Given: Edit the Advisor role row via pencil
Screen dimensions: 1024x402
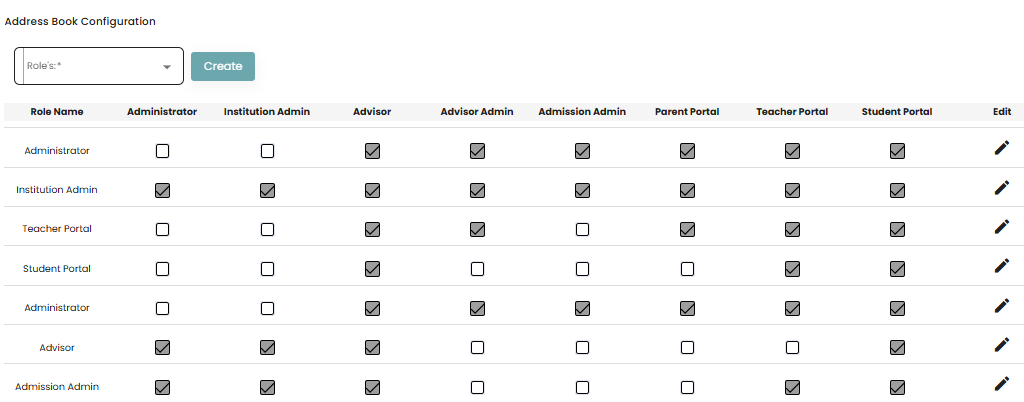Looking at the screenshot, I should [x=1001, y=345].
